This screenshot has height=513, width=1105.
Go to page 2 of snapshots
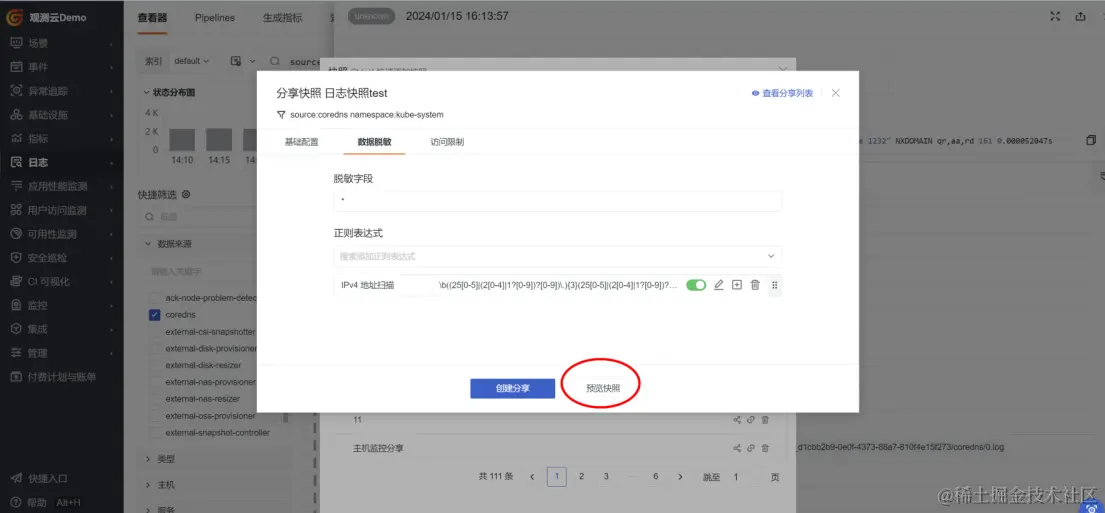[581, 477]
